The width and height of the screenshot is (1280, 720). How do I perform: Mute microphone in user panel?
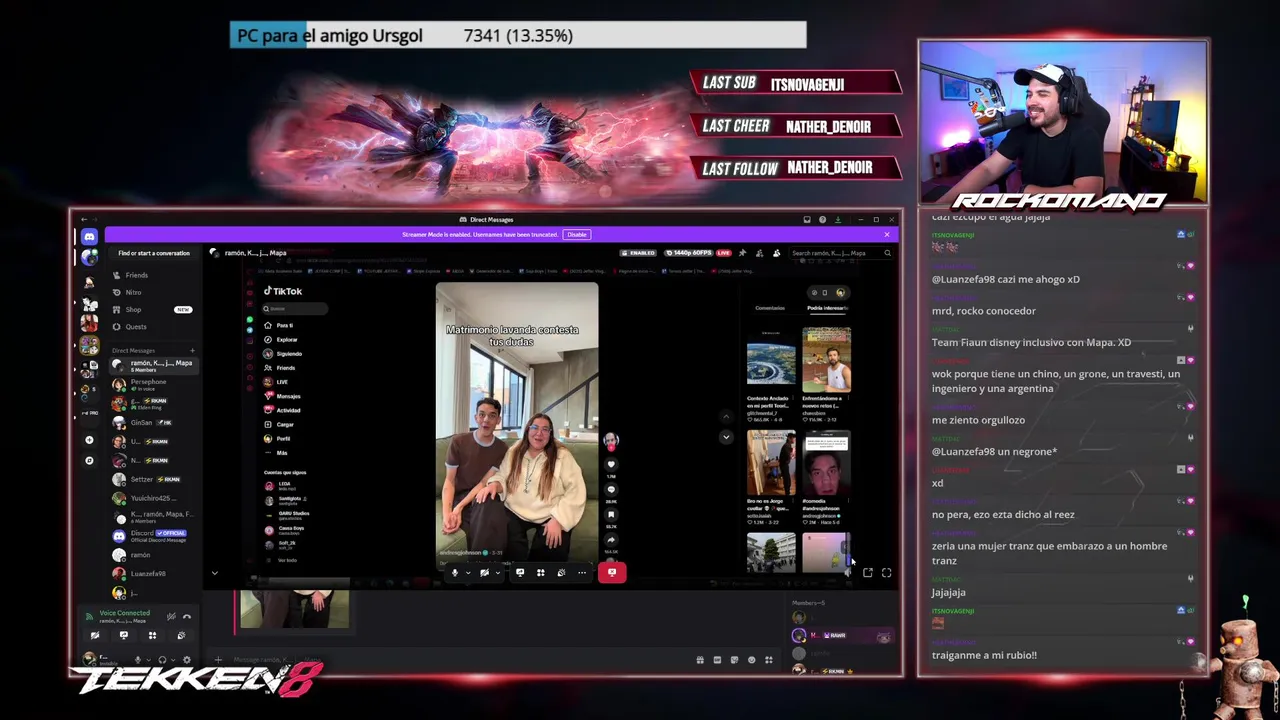pyautogui.click(x=138, y=660)
